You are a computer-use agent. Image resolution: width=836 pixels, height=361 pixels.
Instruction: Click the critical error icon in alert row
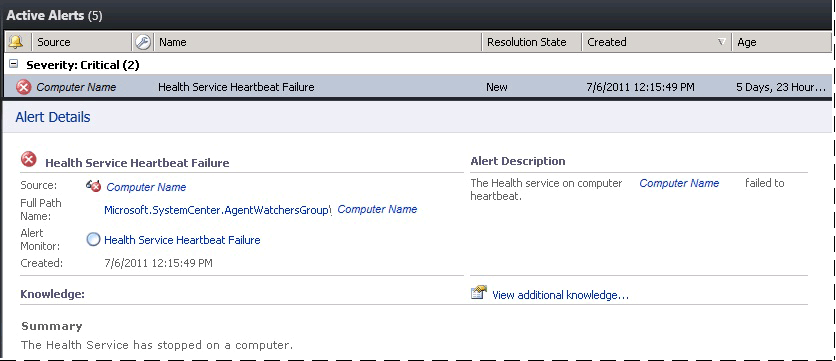click(x=24, y=87)
